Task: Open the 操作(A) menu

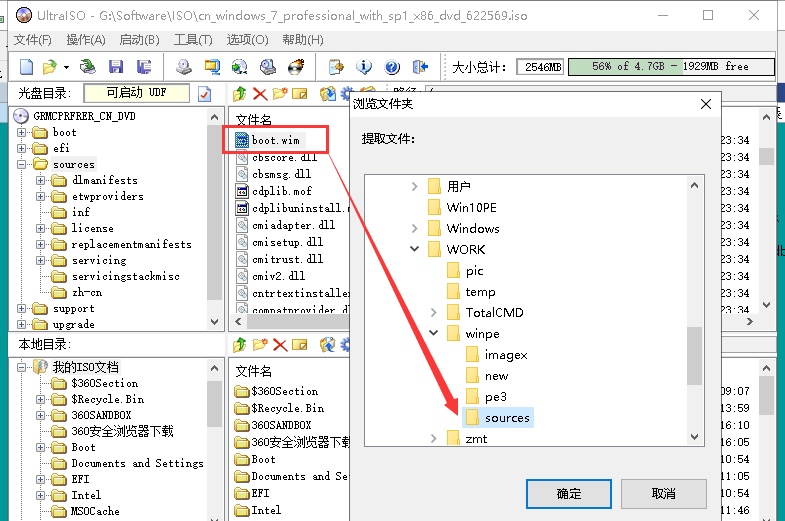Action: point(86,40)
